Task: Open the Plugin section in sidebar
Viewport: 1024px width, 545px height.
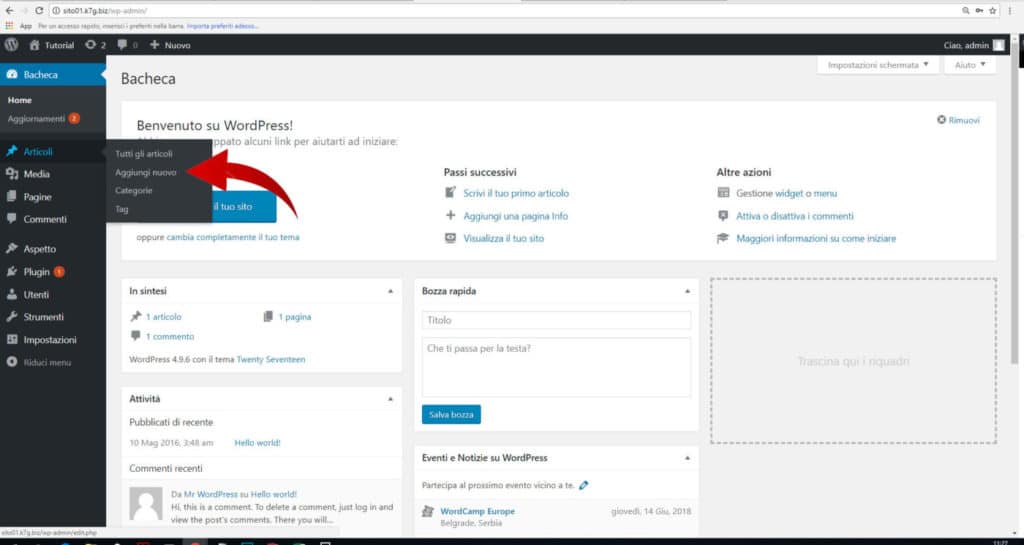Action: coord(37,272)
